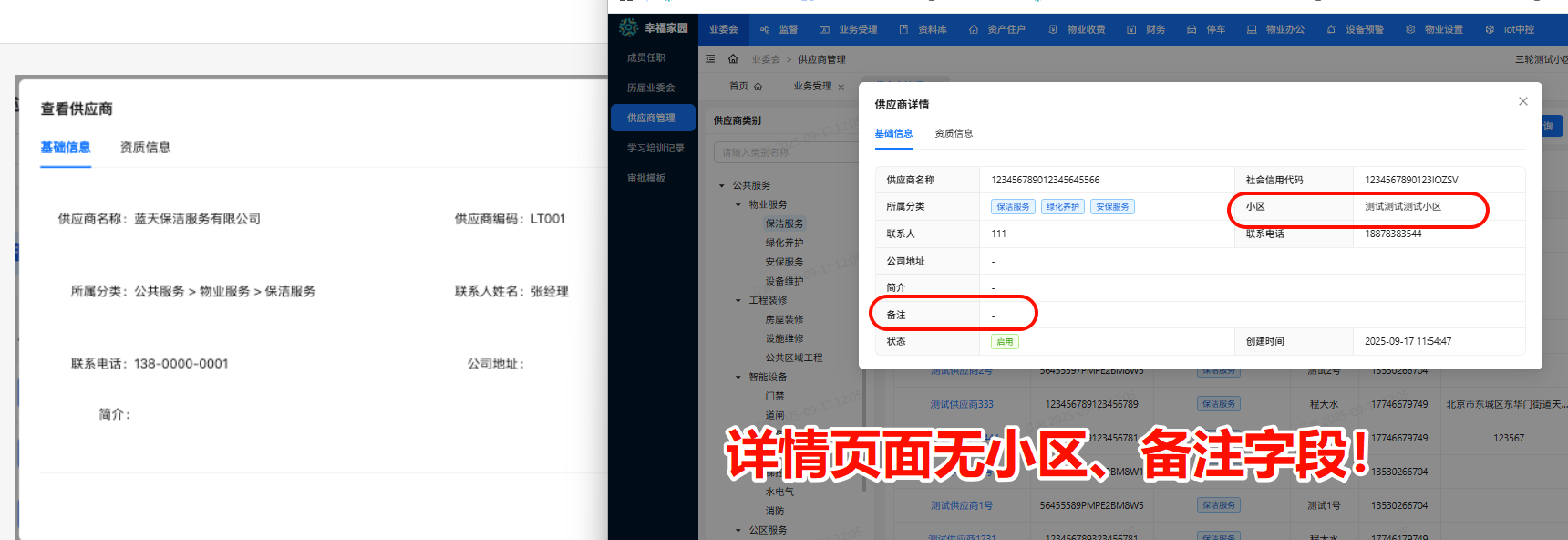Select 供应商管理 in the sidebar
This screenshot has width=1568, height=540.
(653, 118)
